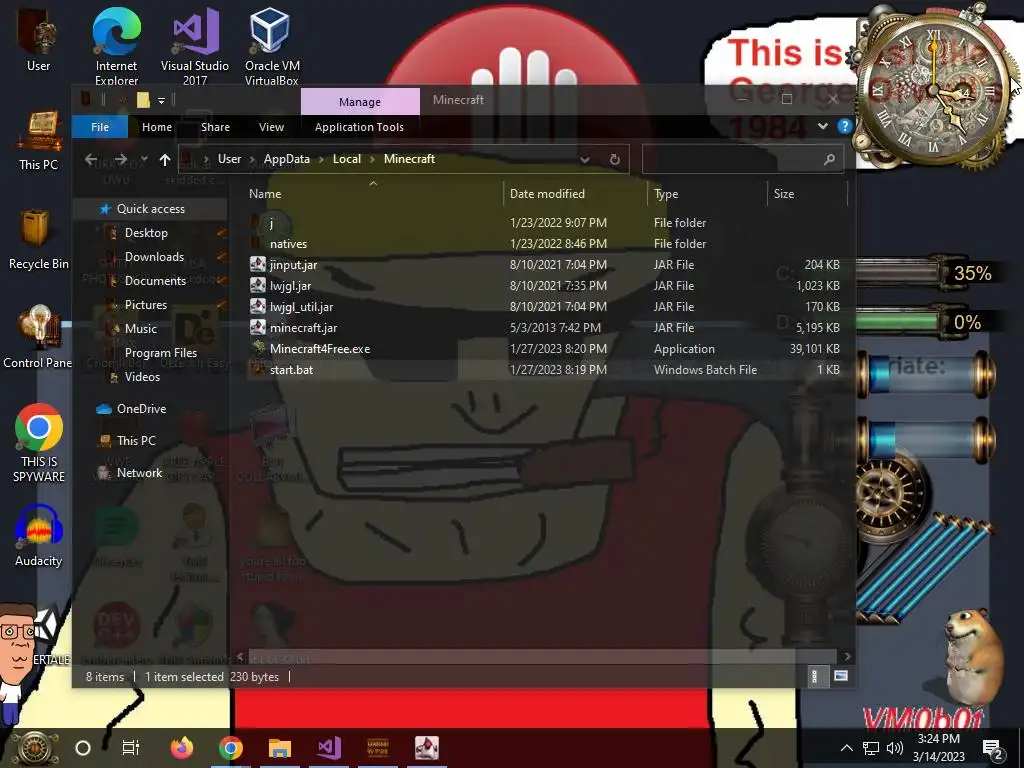Image resolution: width=1024 pixels, height=768 pixels.
Task: Click the network tray icon
Action: tap(871, 748)
